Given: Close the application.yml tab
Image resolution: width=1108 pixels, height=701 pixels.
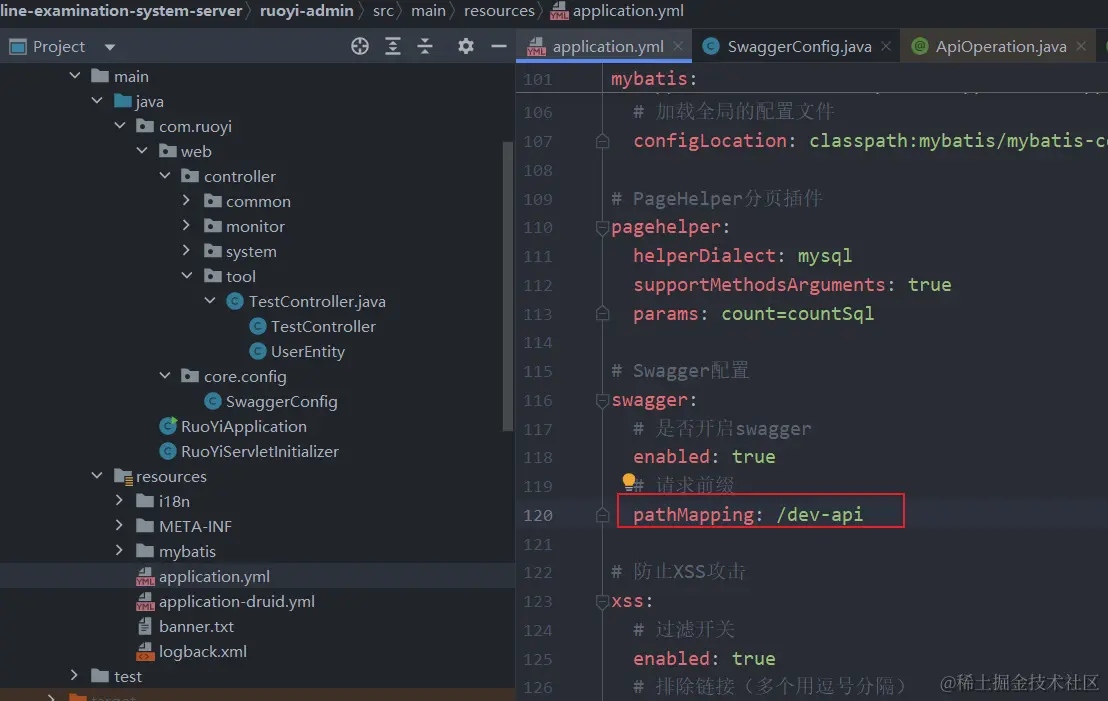Looking at the screenshot, I should click(678, 46).
